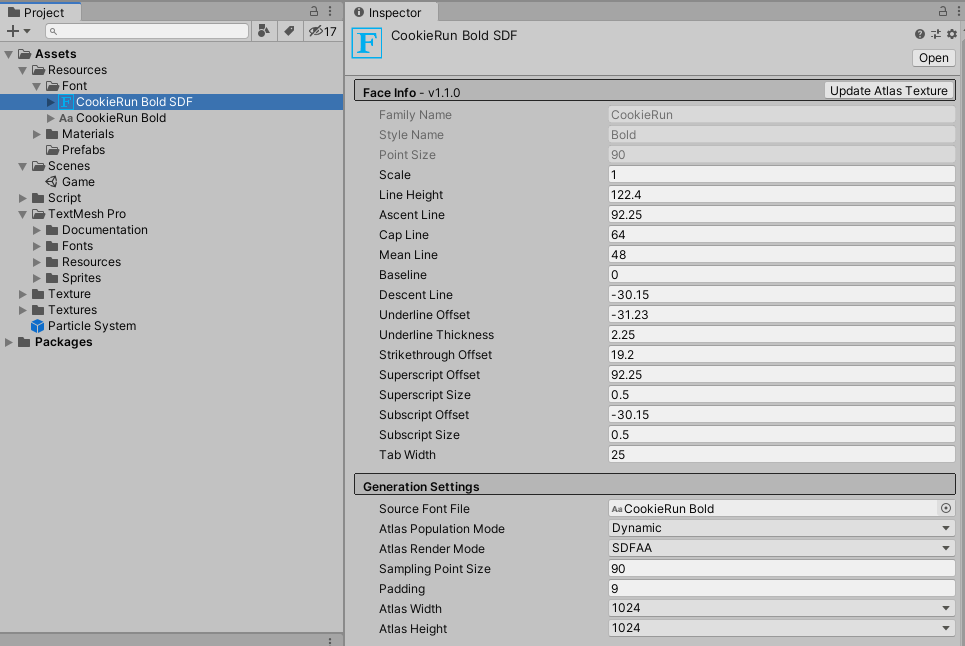Toggle the Inspector lock icon
965x646 pixels.
[x=942, y=11]
